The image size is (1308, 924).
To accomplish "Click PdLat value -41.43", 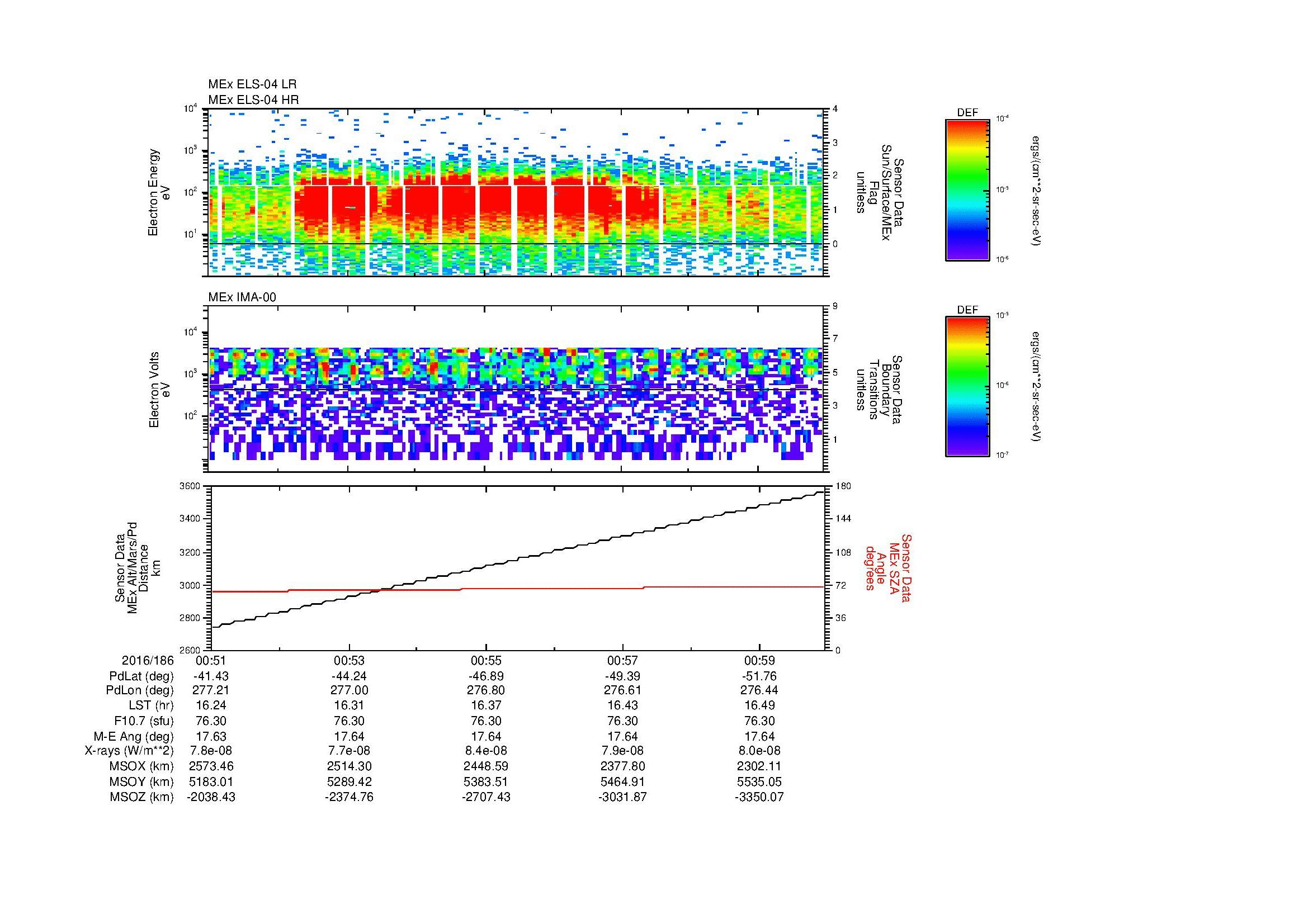I will tap(211, 676).
